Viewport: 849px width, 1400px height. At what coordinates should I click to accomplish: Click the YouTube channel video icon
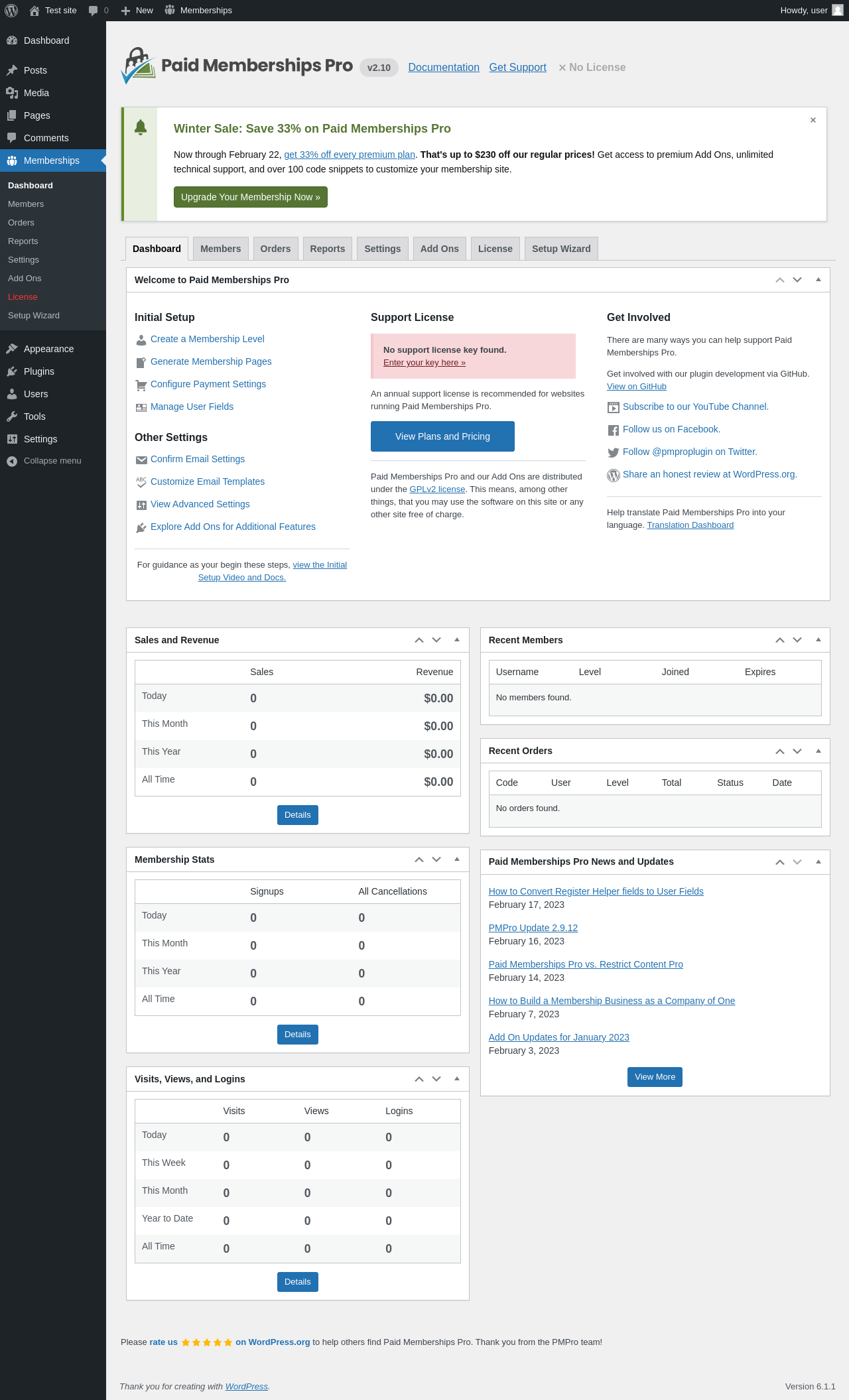coord(614,407)
